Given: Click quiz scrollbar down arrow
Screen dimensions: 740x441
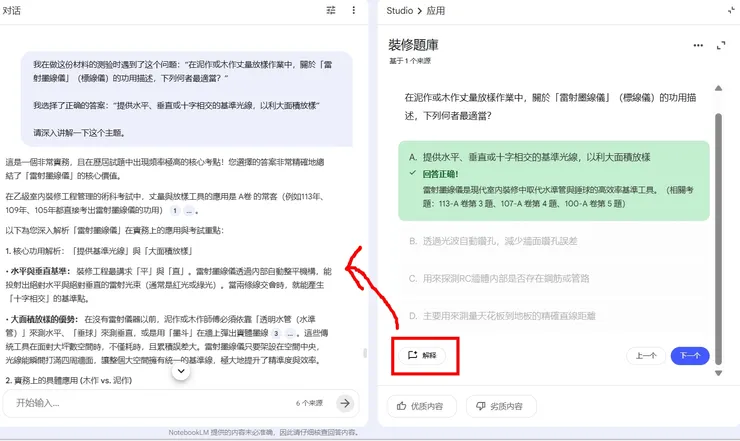Looking at the screenshot, I should [718, 373].
